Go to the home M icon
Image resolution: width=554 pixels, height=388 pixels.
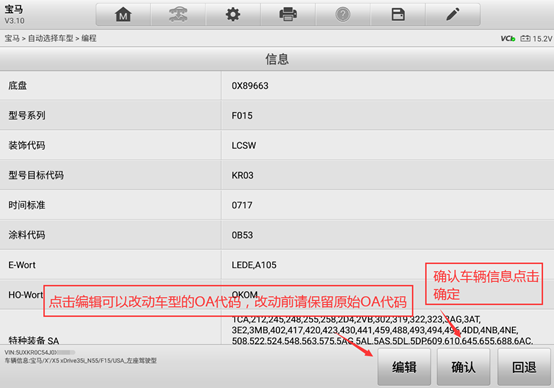123,15
